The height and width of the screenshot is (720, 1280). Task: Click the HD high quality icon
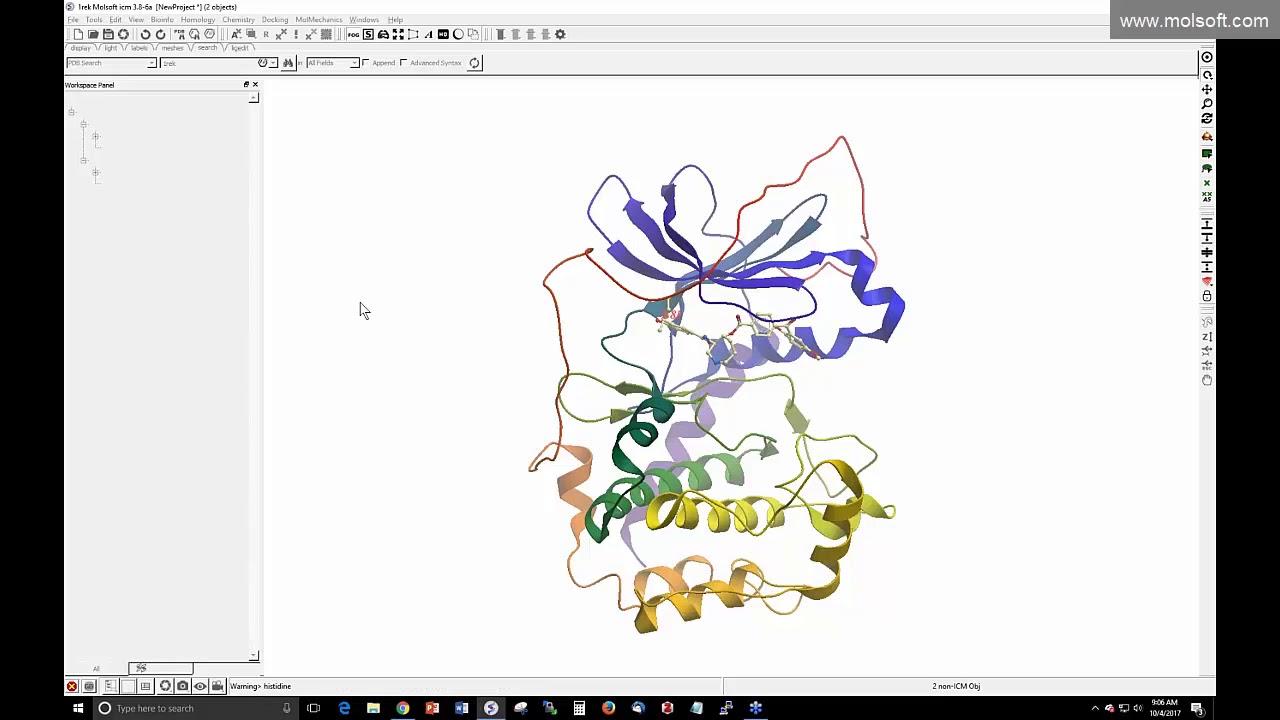[443, 34]
